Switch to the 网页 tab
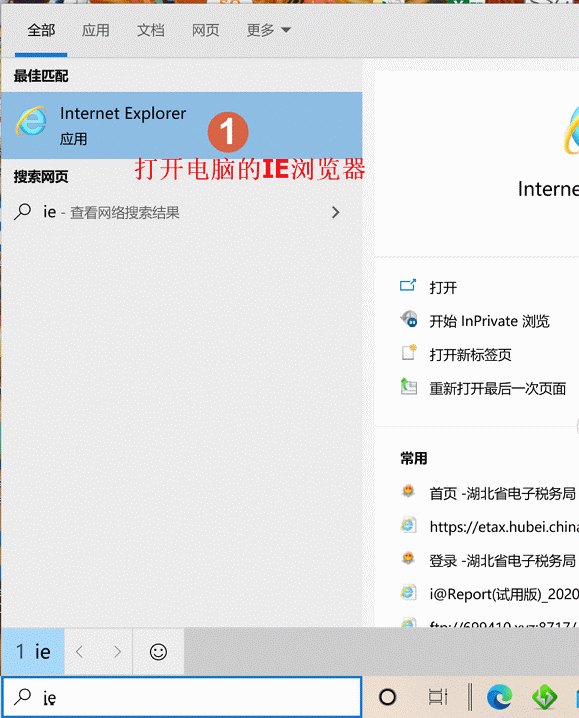Viewport: 579px width, 718px height. tap(205, 30)
